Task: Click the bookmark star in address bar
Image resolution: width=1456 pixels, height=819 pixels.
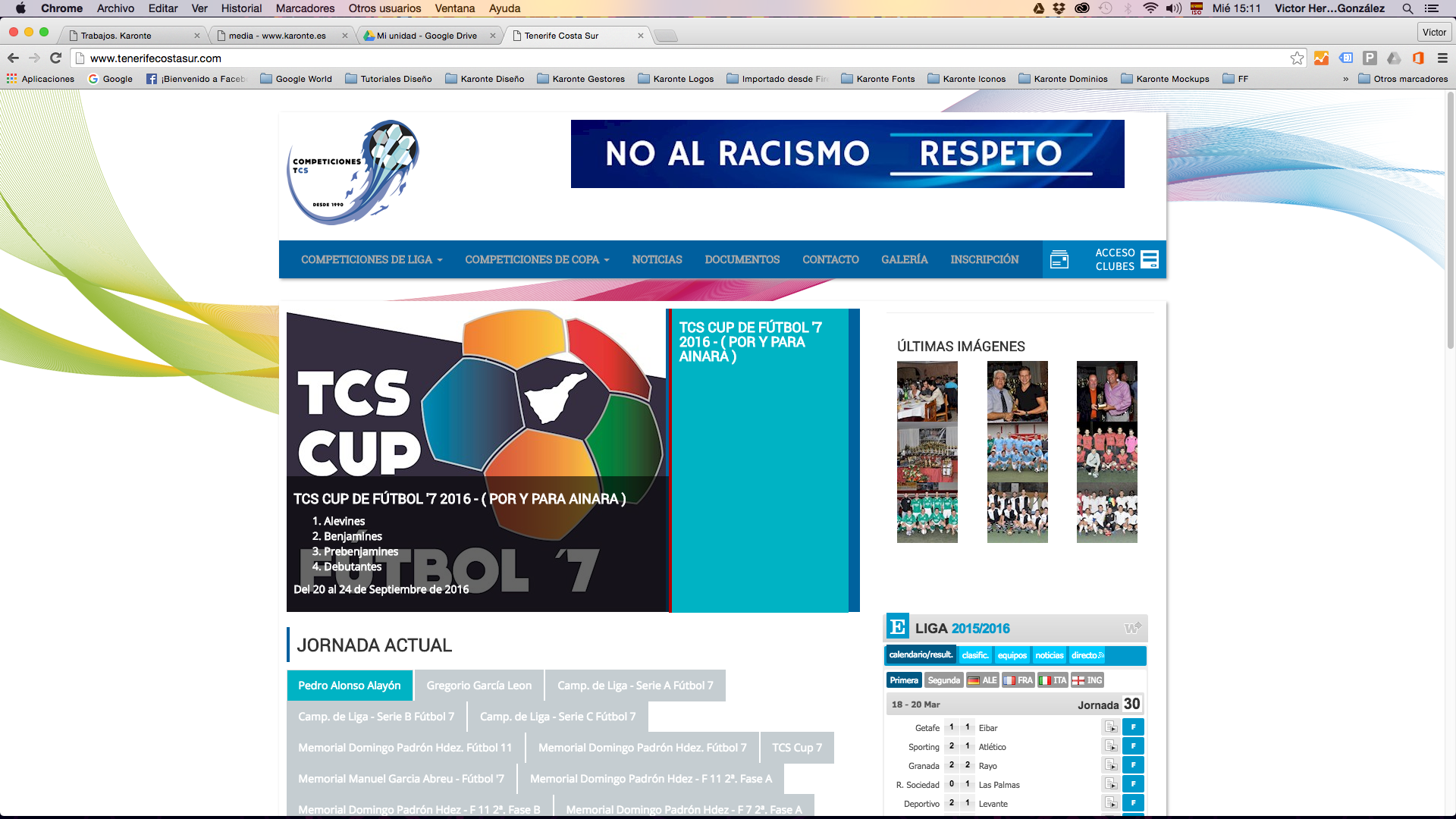Action: pyautogui.click(x=1298, y=58)
